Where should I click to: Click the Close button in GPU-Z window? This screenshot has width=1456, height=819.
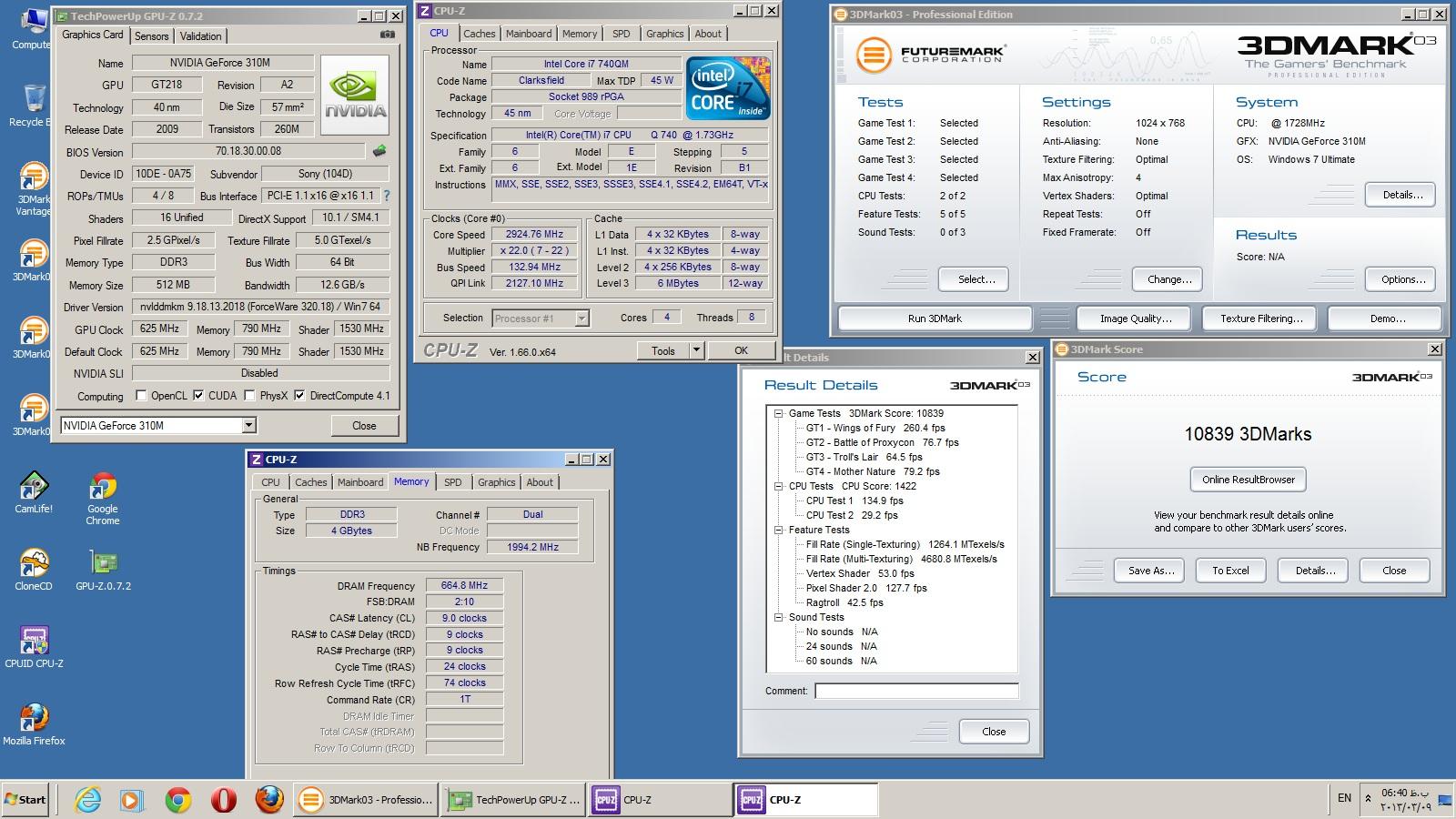(x=364, y=425)
